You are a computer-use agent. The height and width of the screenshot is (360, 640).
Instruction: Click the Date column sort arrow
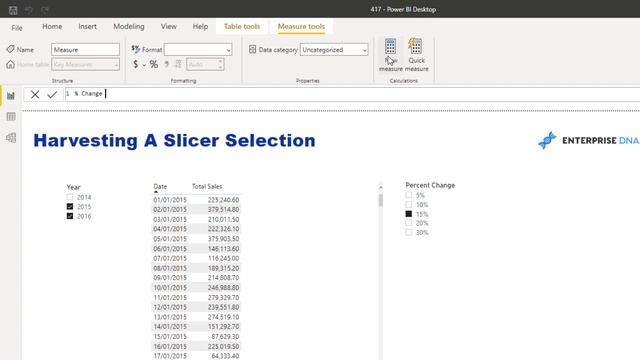(156, 191)
